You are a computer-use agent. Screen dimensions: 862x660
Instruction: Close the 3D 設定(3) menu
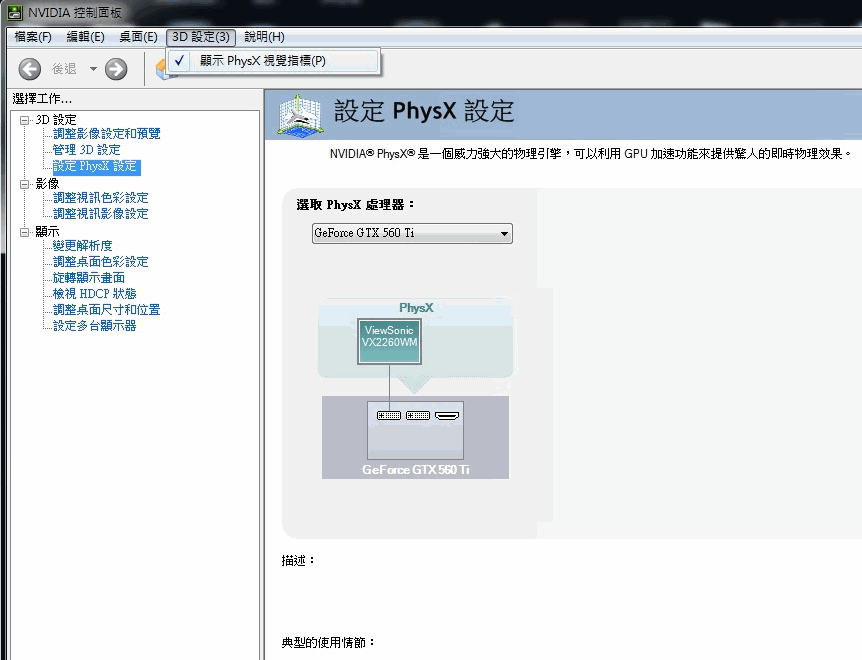click(x=201, y=37)
